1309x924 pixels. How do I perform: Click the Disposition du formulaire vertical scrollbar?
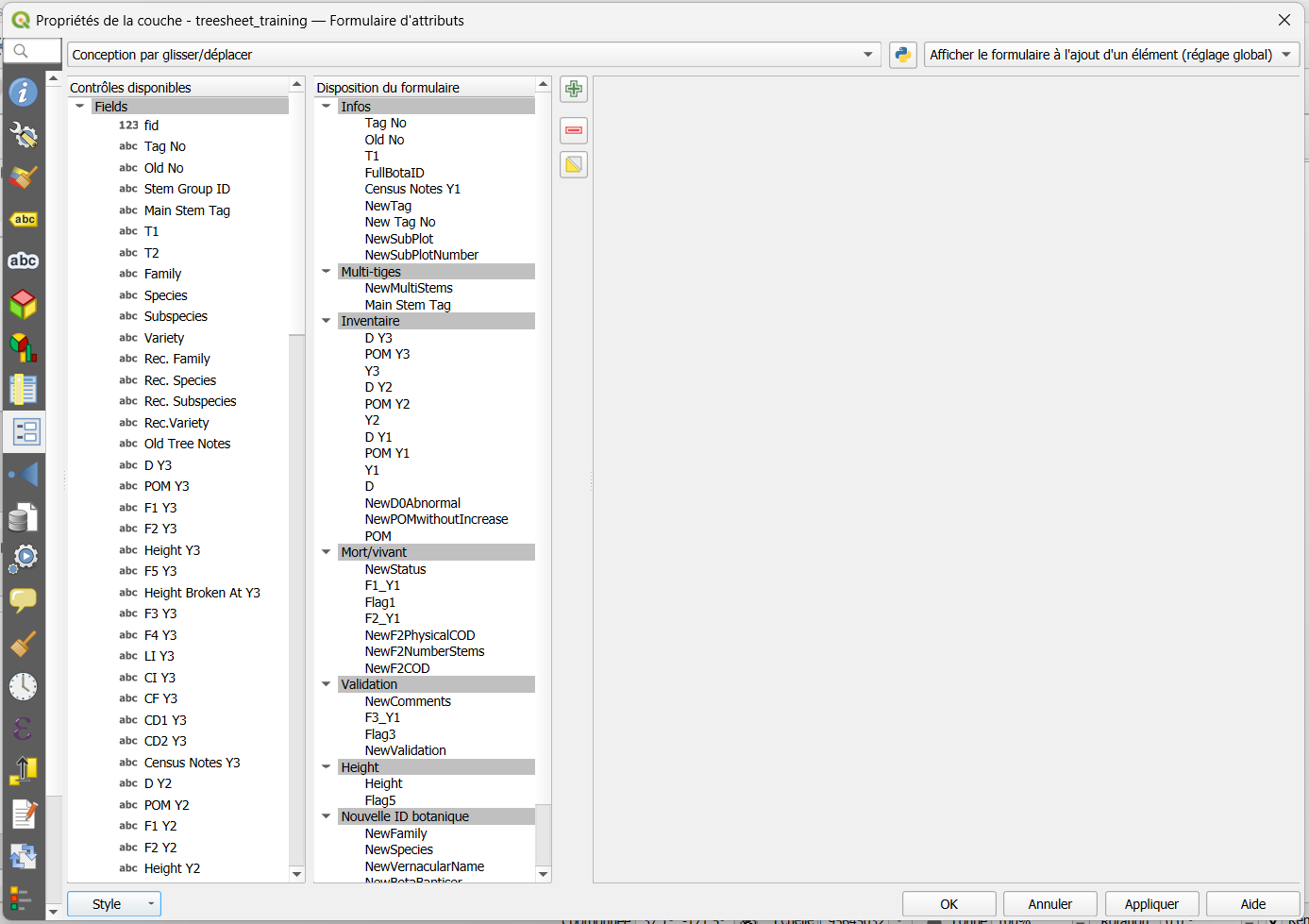click(x=544, y=479)
